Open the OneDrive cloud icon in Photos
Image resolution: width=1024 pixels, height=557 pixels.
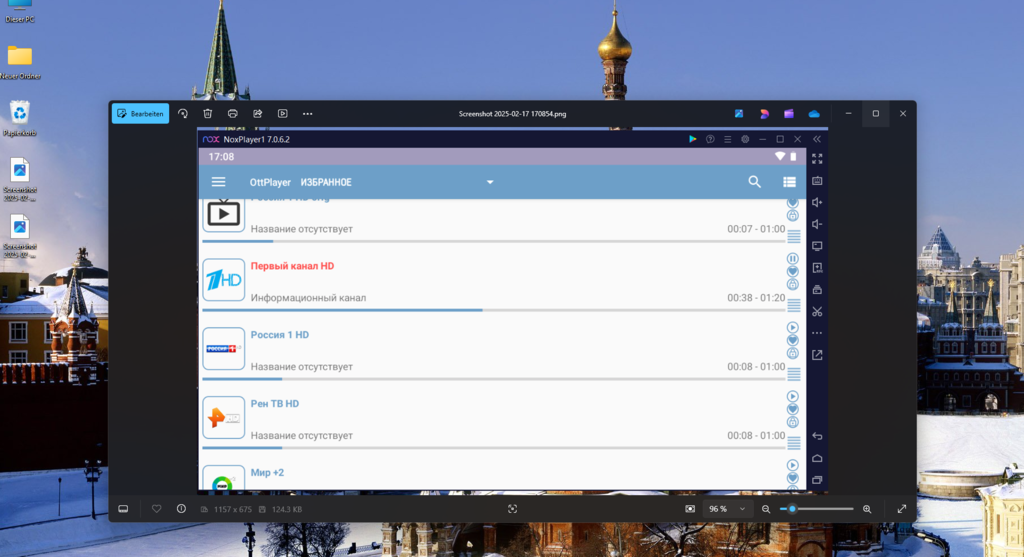coord(814,114)
